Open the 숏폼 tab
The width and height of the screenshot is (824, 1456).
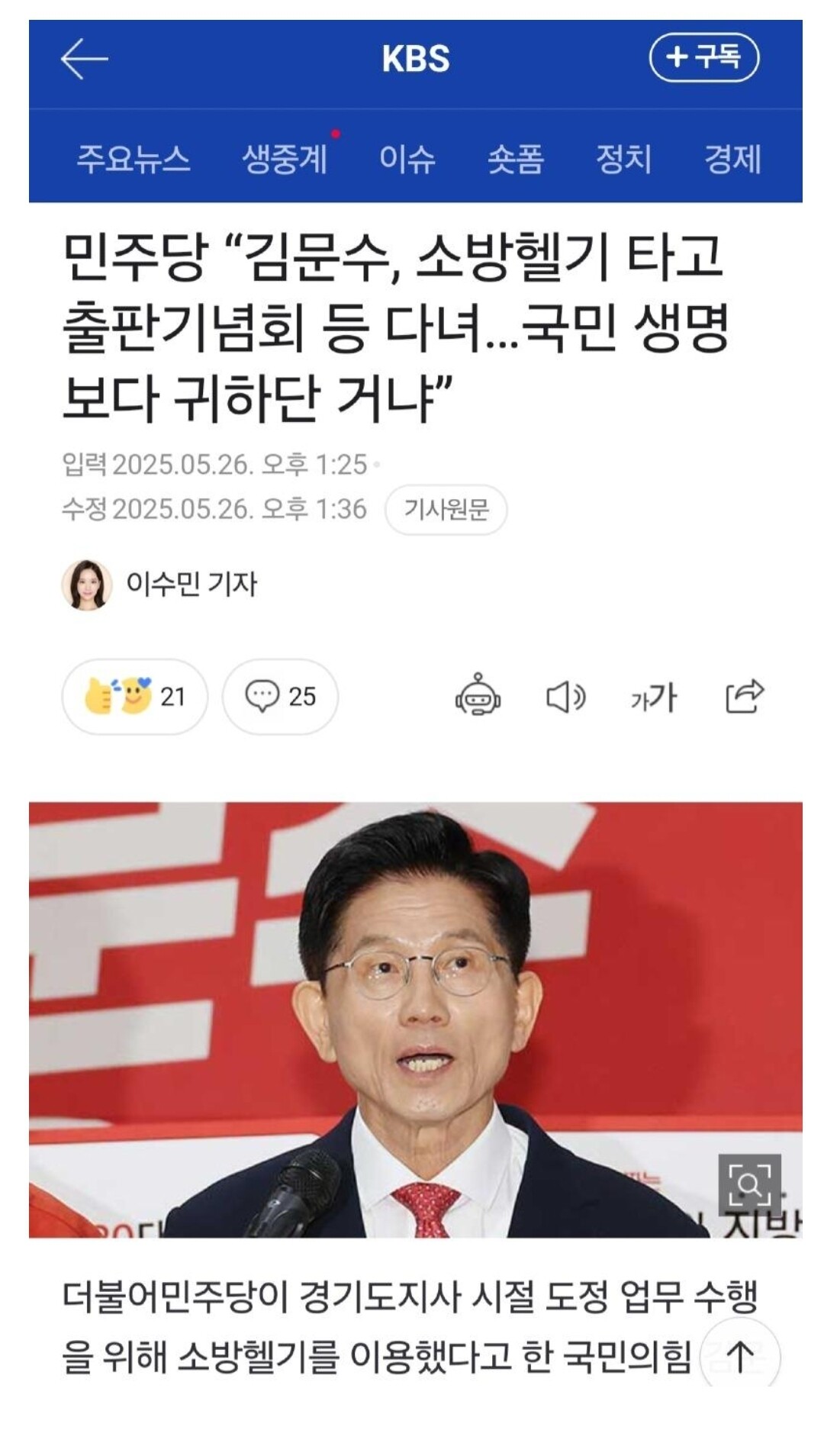(x=516, y=159)
